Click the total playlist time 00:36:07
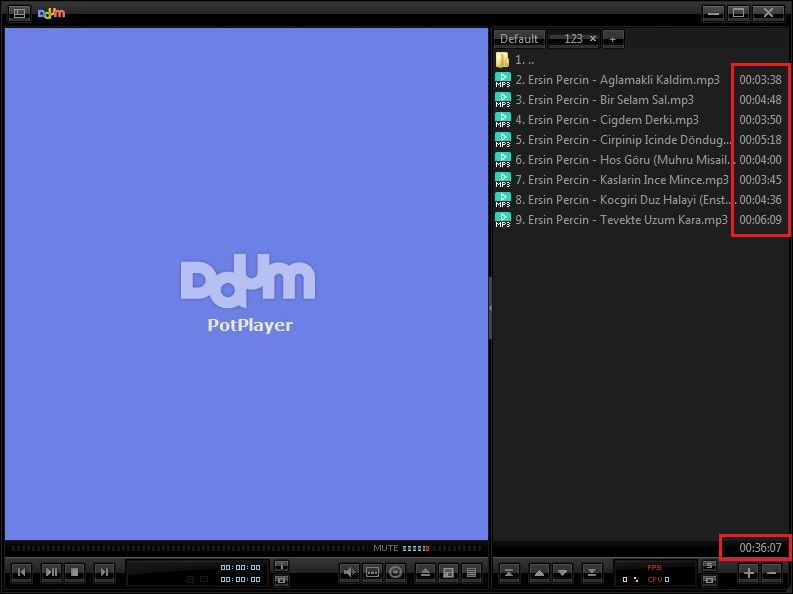Image resolution: width=793 pixels, height=594 pixels. coord(760,547)
